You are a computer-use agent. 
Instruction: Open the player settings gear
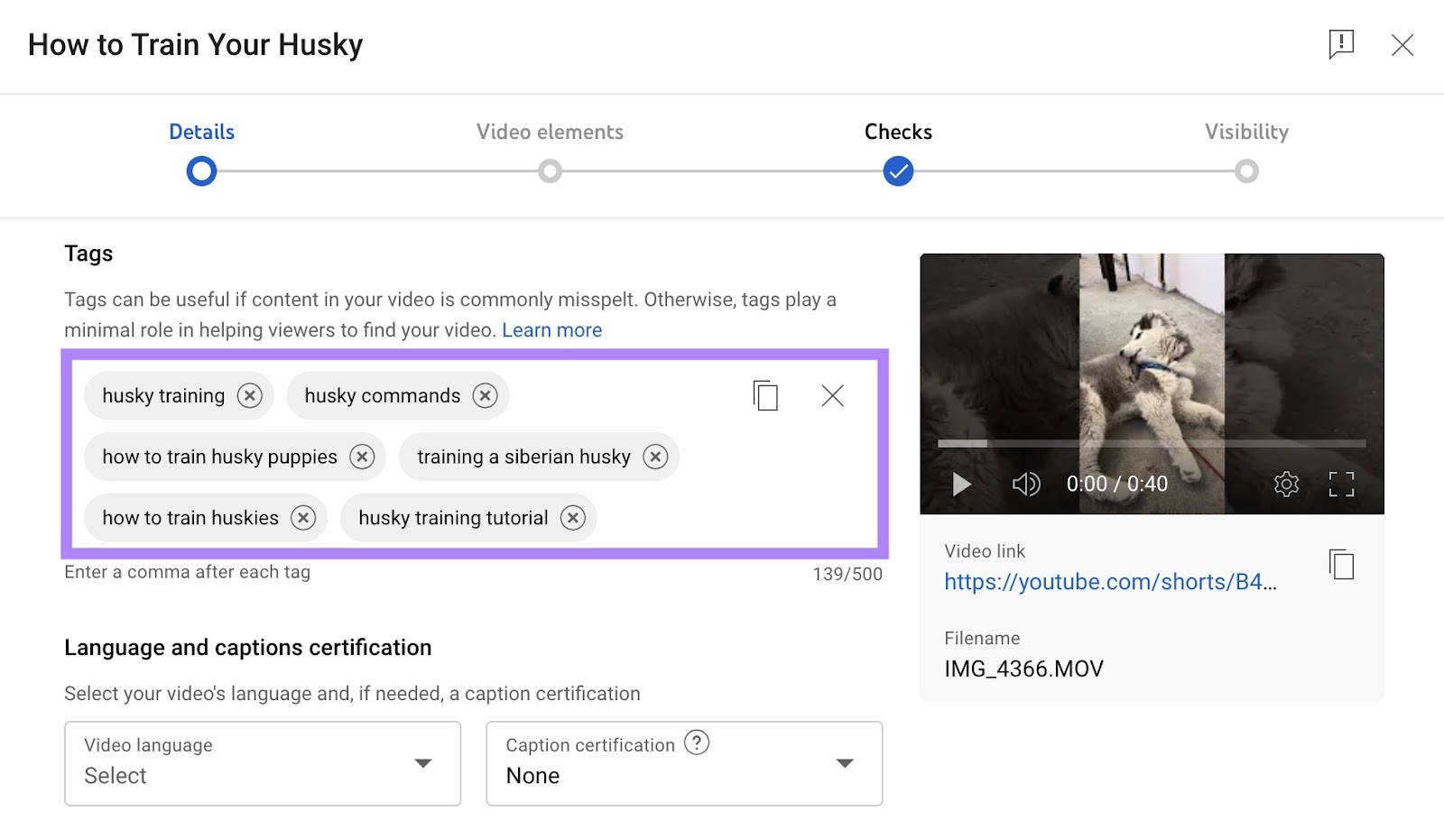click(x=1286, y=484)
